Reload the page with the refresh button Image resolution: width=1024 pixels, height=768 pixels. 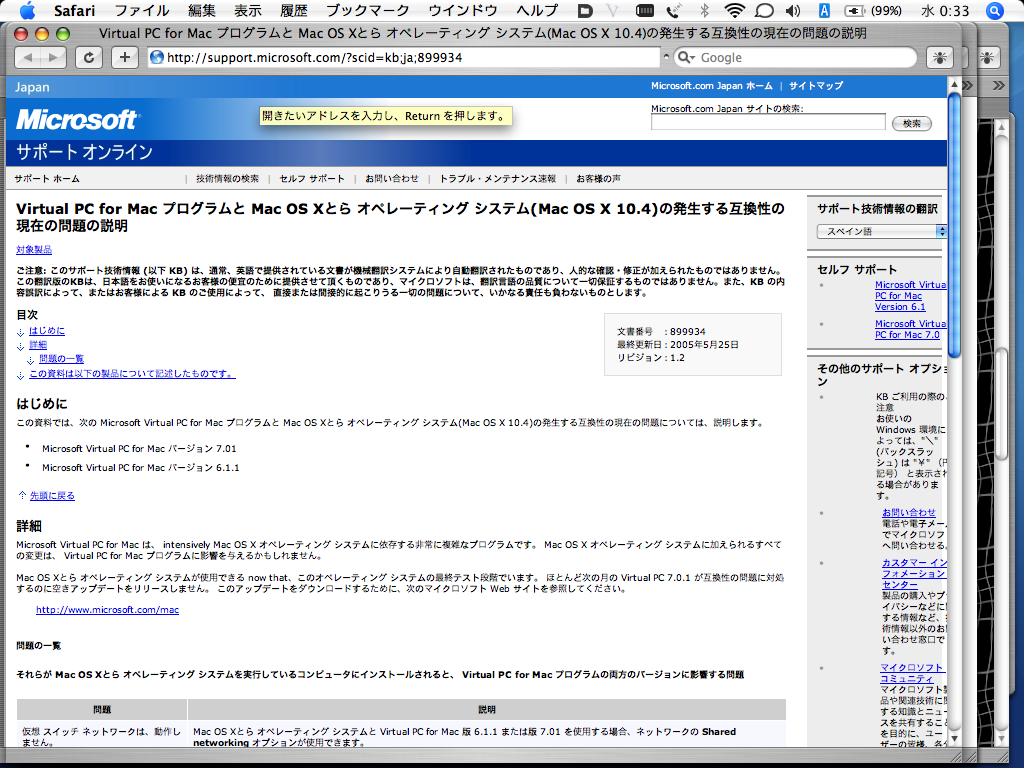[x=88, y=57]
